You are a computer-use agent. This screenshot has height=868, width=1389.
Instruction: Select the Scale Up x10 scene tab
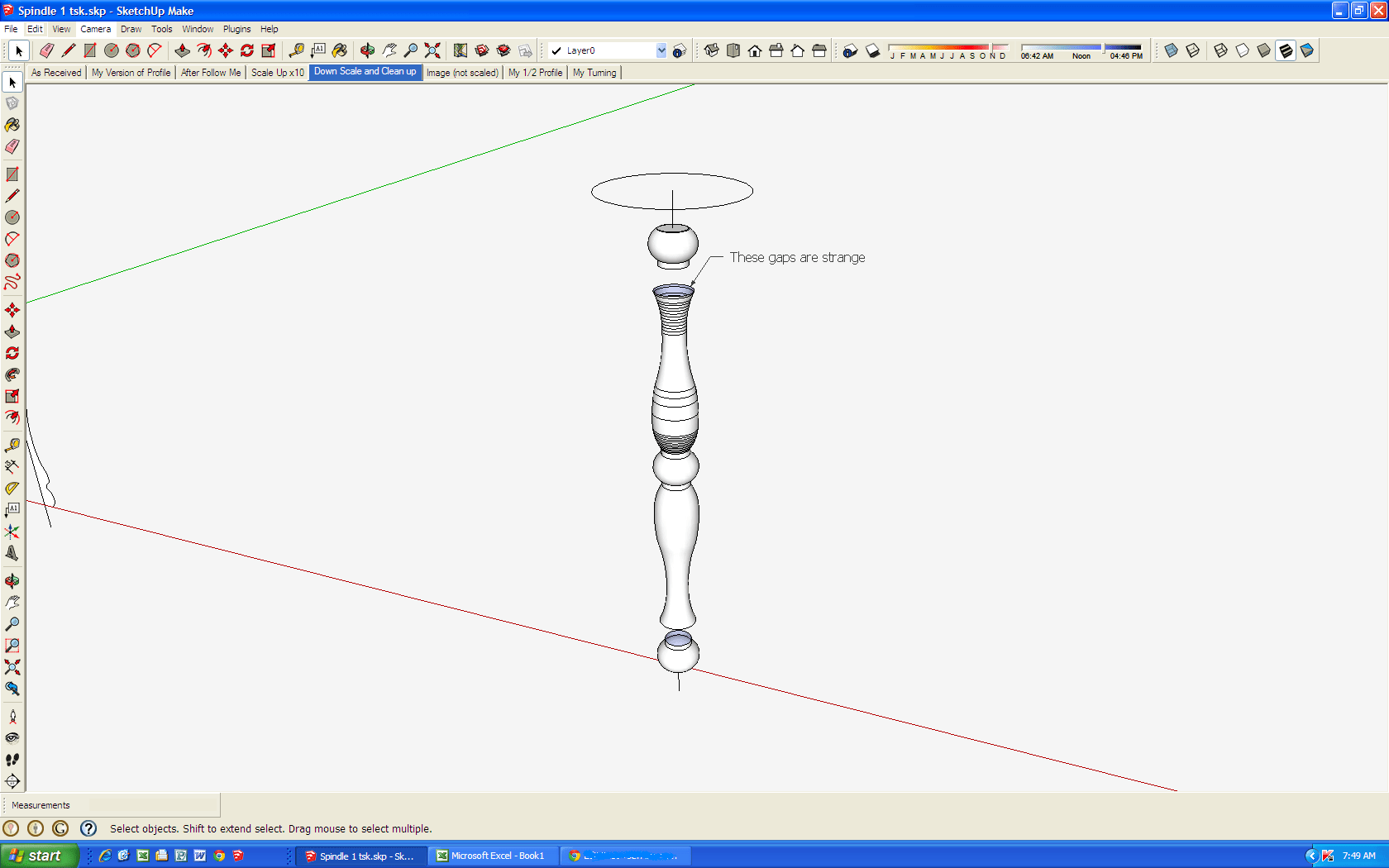pyautogui.click(x=277, y=73)
